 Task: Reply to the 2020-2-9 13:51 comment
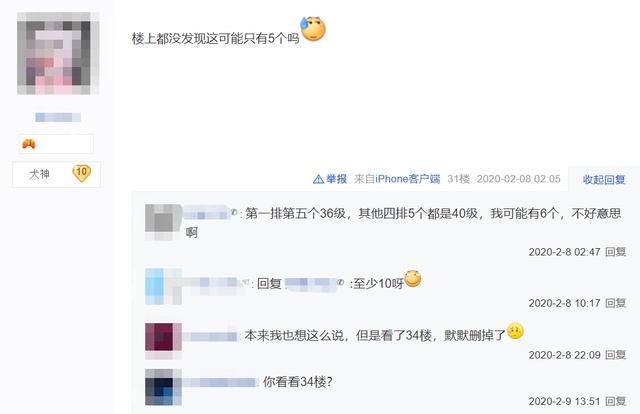615,401
